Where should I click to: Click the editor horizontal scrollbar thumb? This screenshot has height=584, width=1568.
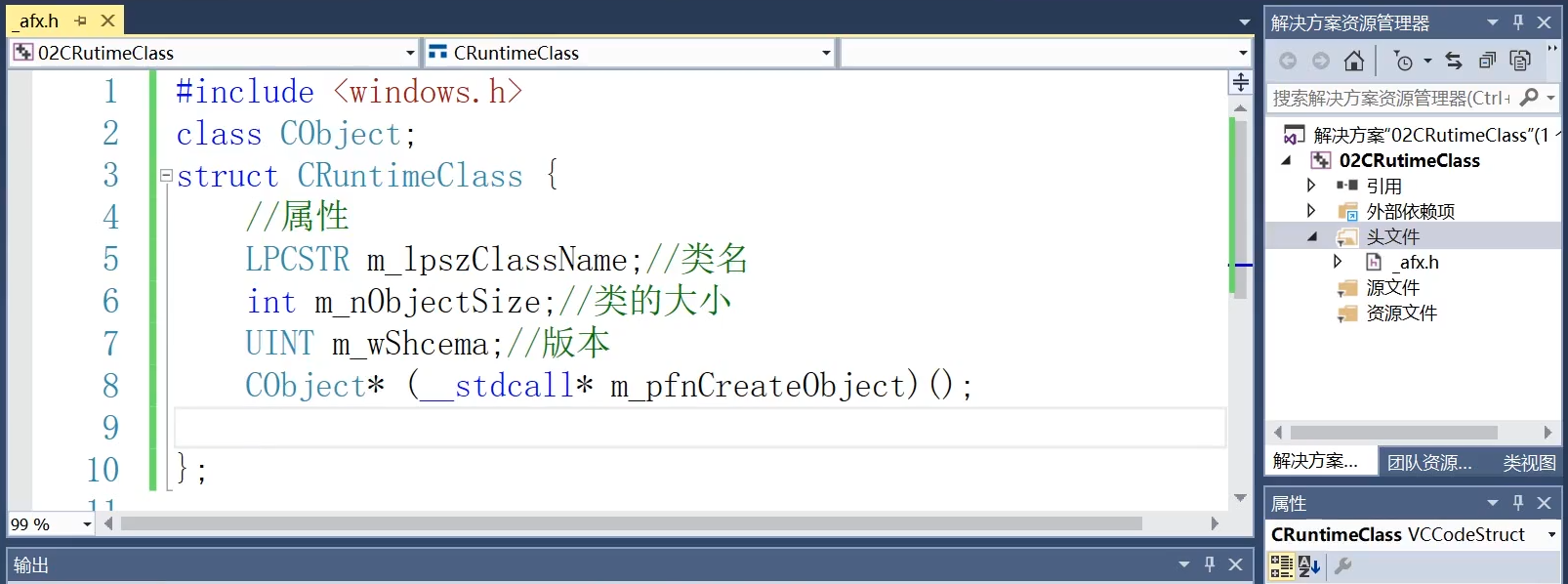click(631, 523)
